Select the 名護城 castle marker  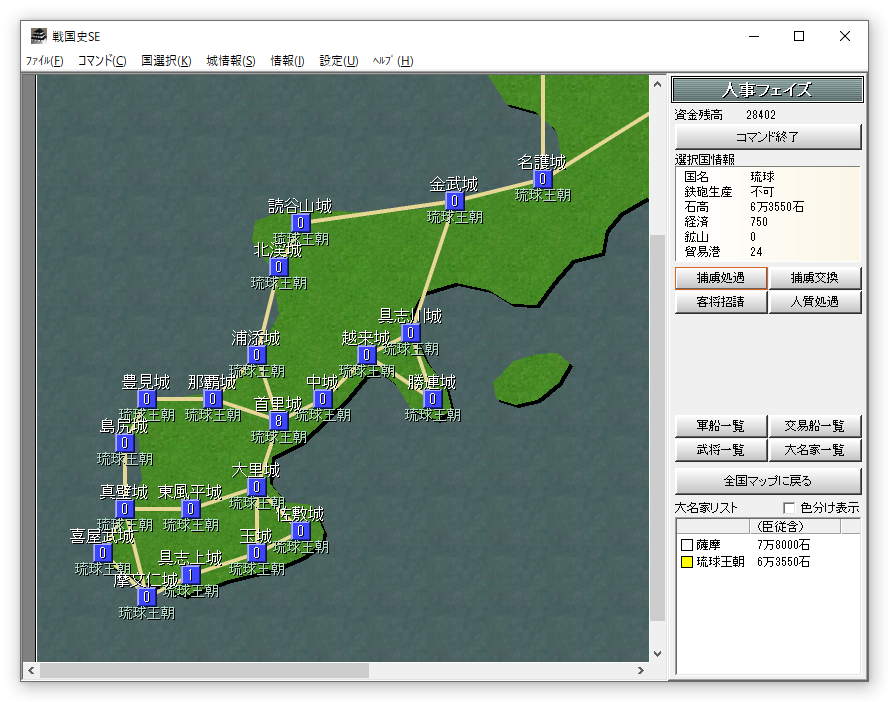[x=543, y=179]
